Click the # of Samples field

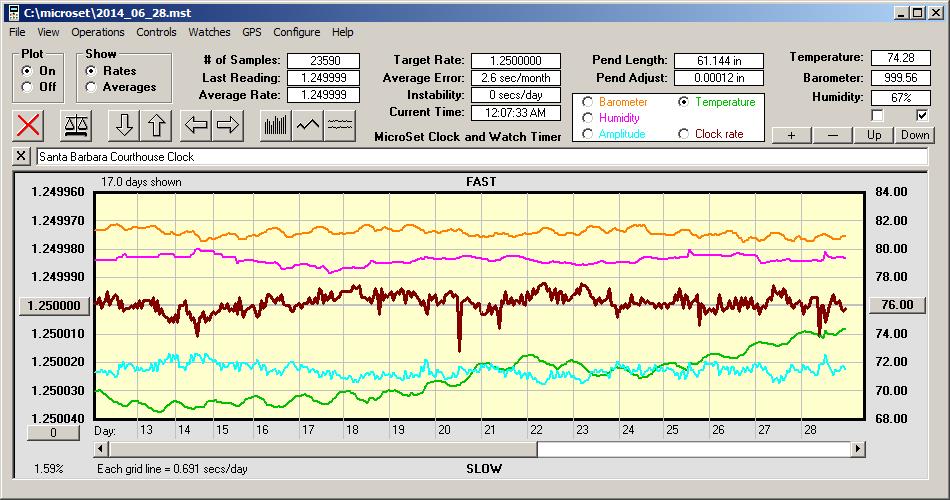click(x=324, y=61)
